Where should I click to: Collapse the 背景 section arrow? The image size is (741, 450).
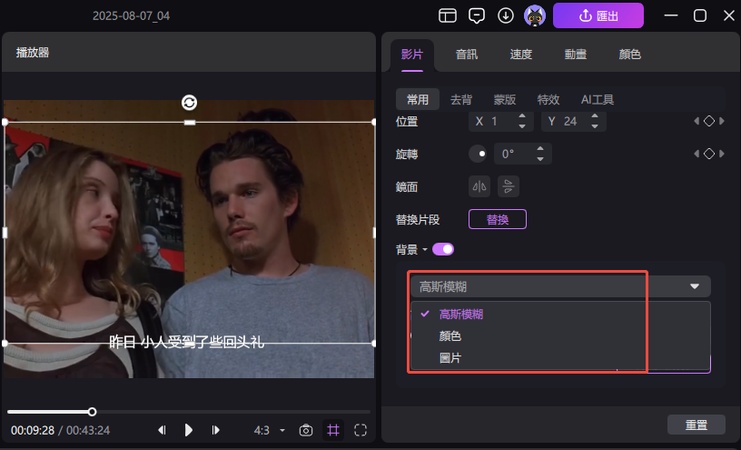425,250
